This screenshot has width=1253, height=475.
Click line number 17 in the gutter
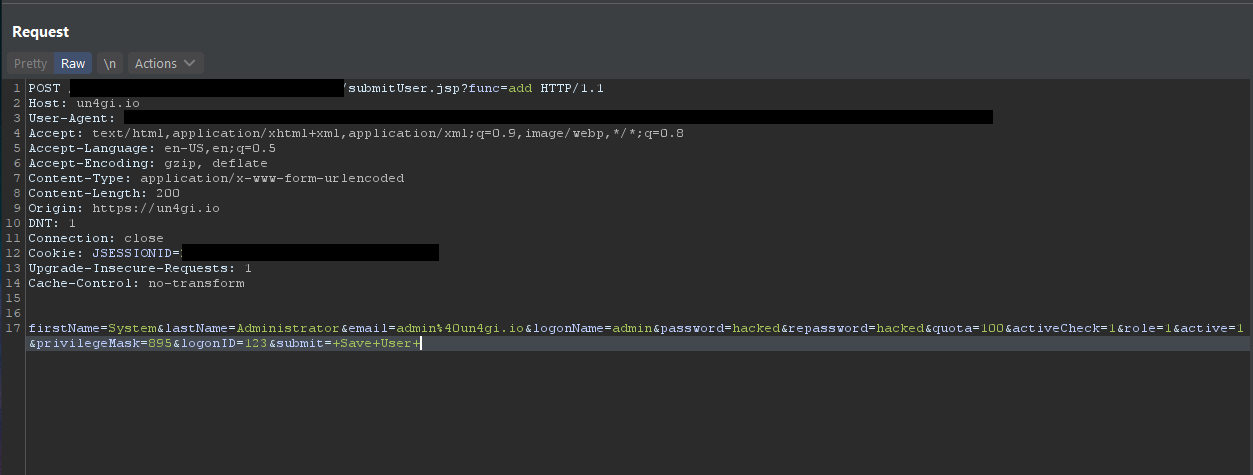13,328
